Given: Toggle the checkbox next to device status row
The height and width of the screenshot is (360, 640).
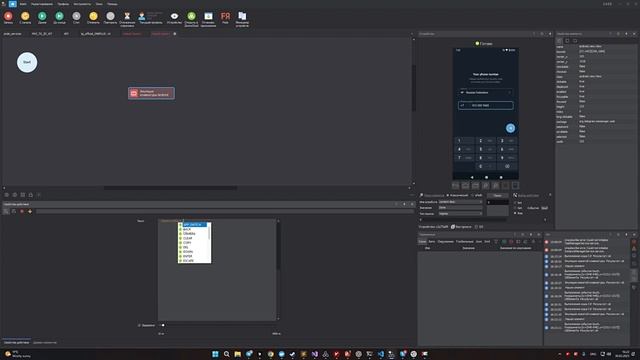Looking at the screenshot, I should [x=476, y=227].
